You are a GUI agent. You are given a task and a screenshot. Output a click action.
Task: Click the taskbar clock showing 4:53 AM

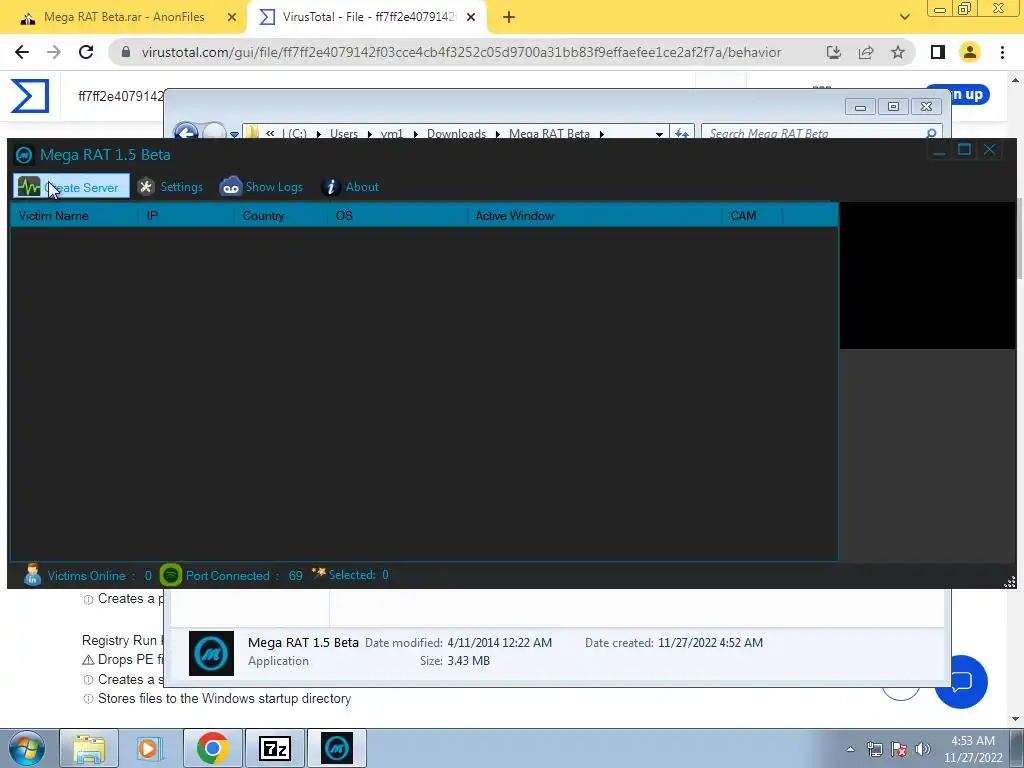pos(973,749)
